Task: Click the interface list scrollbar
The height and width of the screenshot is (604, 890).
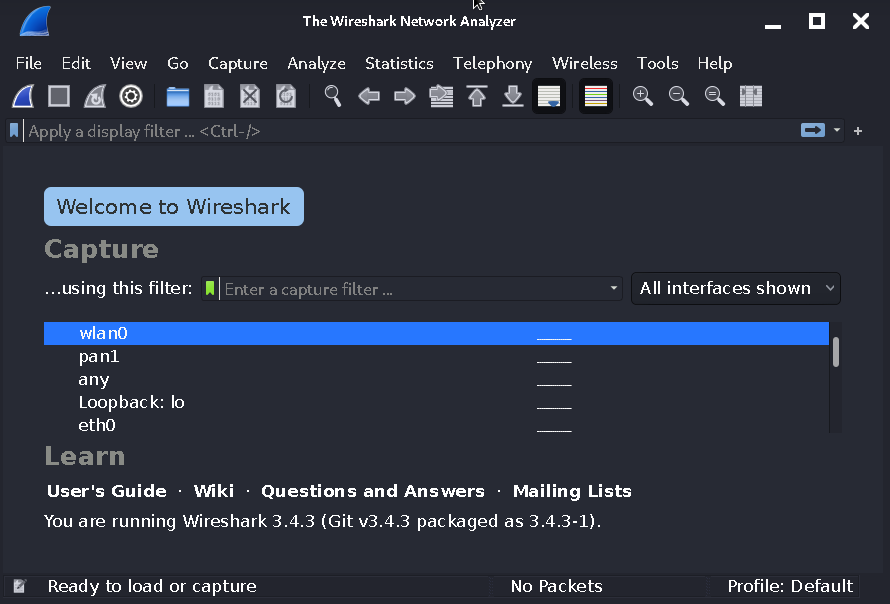Action: (835, 352)
